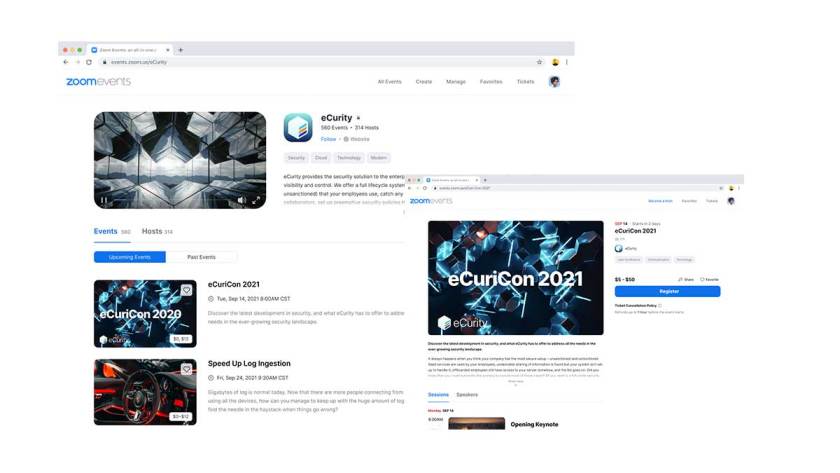This screenshot has width=840, height=473.
Task: Open Ticket Cancellation Policy info icon
Action: tap(660, 306)
